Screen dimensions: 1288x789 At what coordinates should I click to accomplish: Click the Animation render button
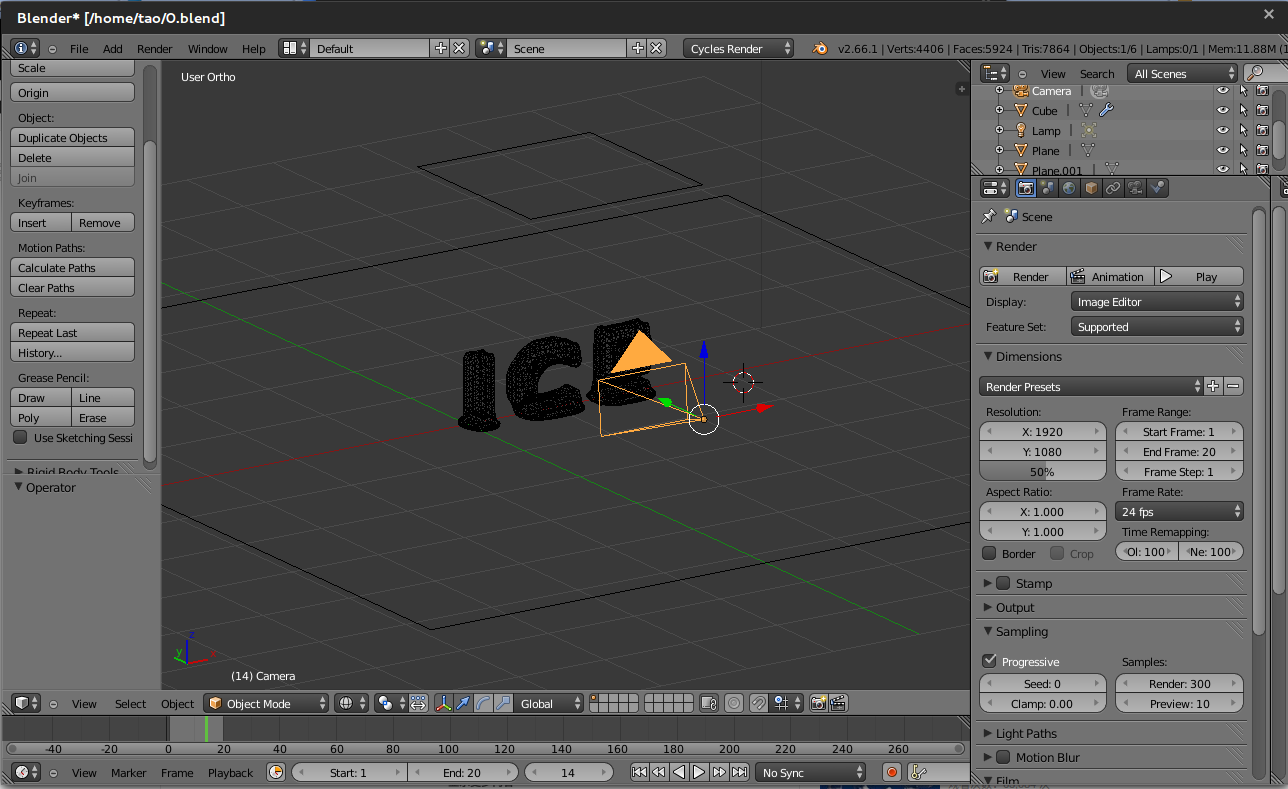tap(1110, 276)
